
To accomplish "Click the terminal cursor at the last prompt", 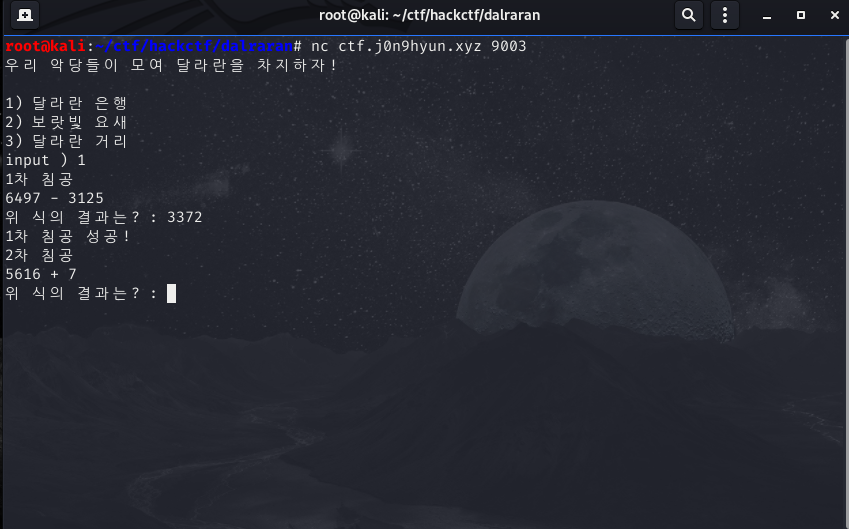I will 171,293.
